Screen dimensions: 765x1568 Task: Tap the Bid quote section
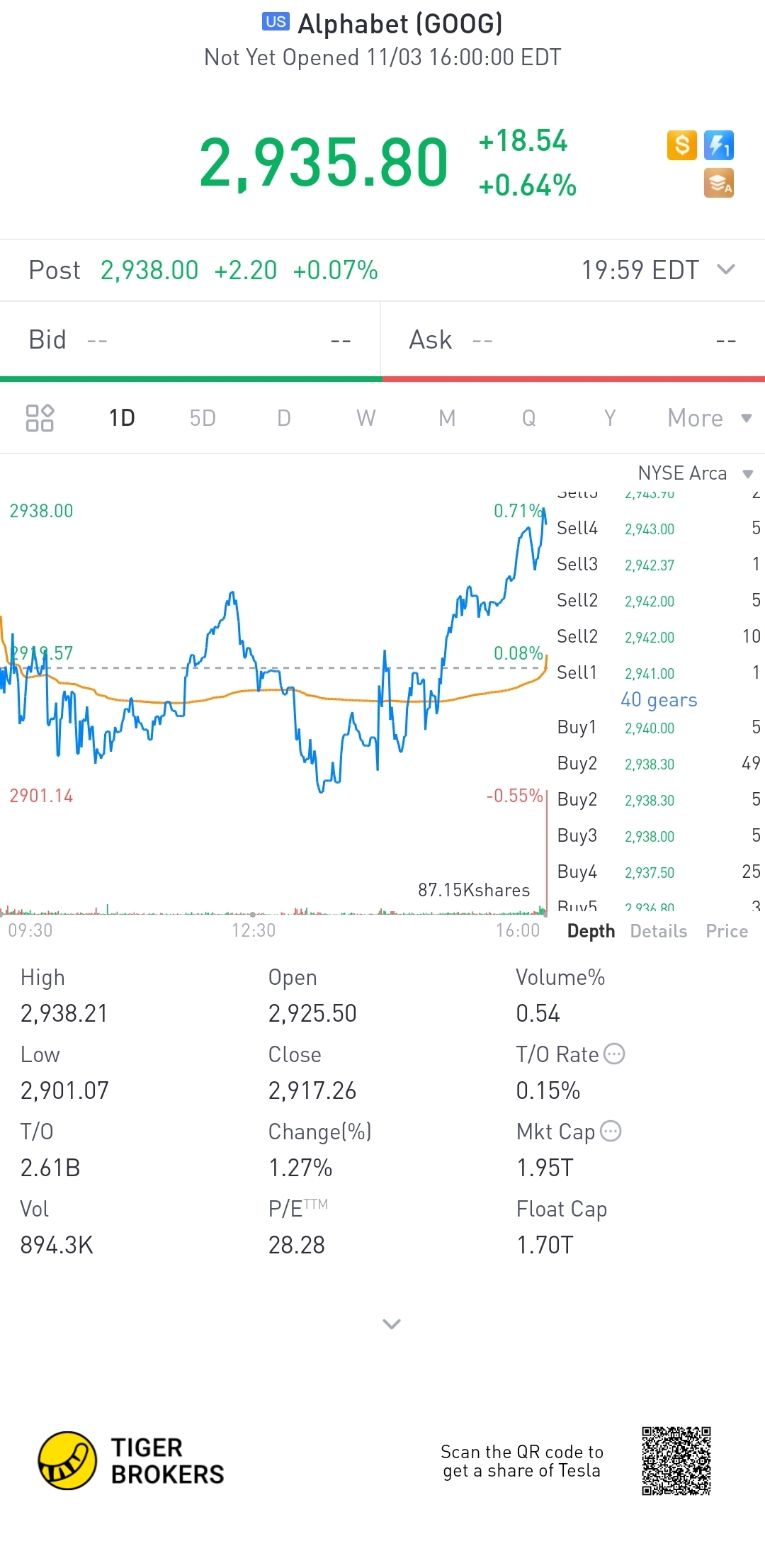tap(190, 340)
